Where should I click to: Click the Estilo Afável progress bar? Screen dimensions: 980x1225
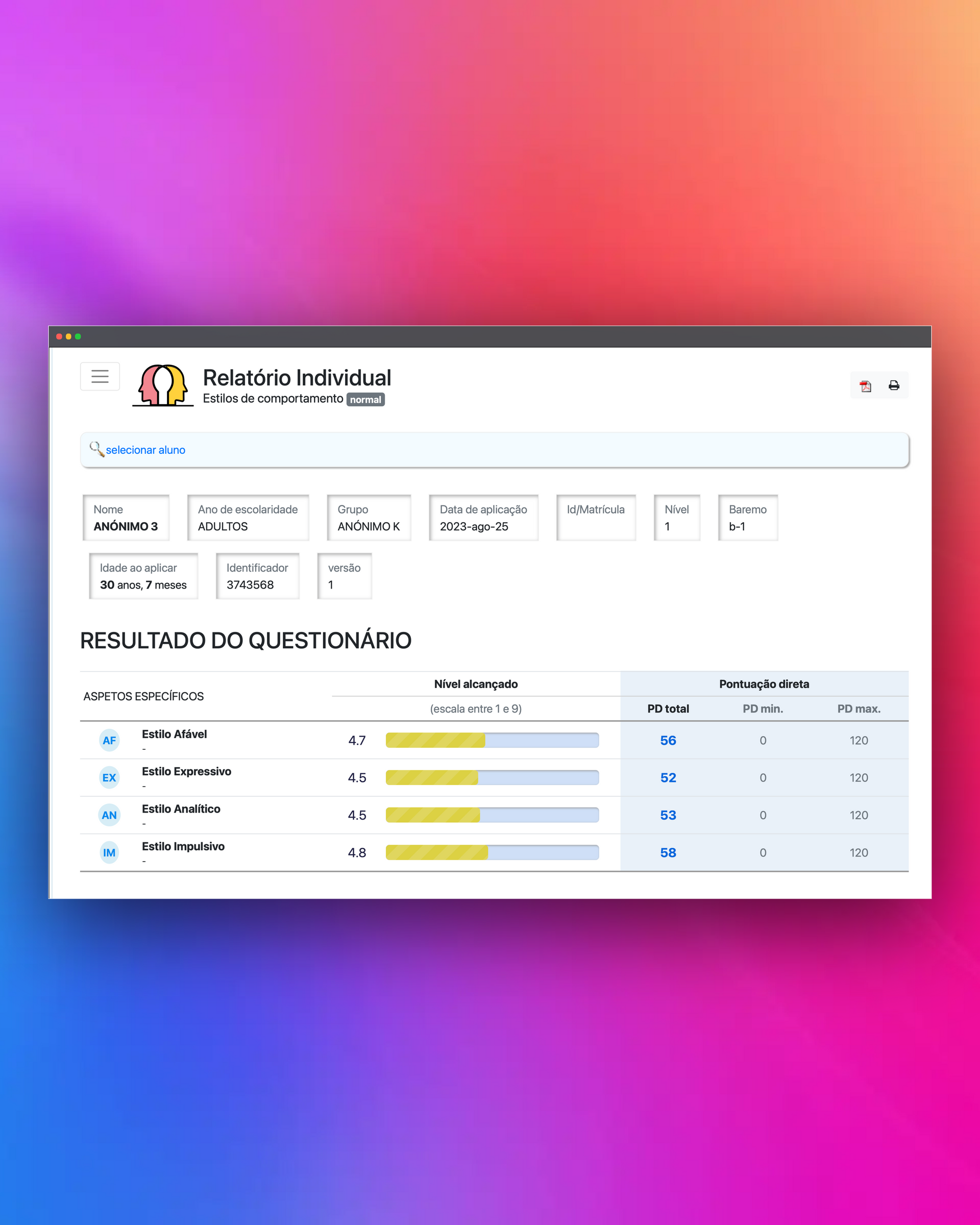[x=492, y=740]
